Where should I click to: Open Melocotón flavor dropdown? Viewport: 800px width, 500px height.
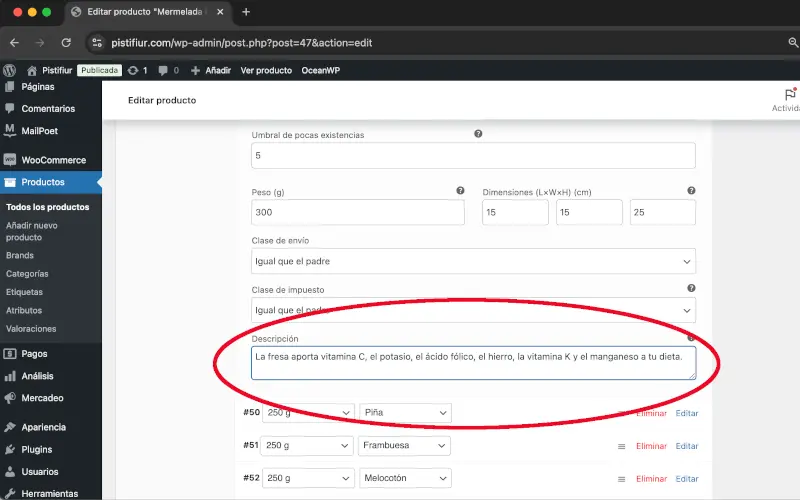(405, 478)
